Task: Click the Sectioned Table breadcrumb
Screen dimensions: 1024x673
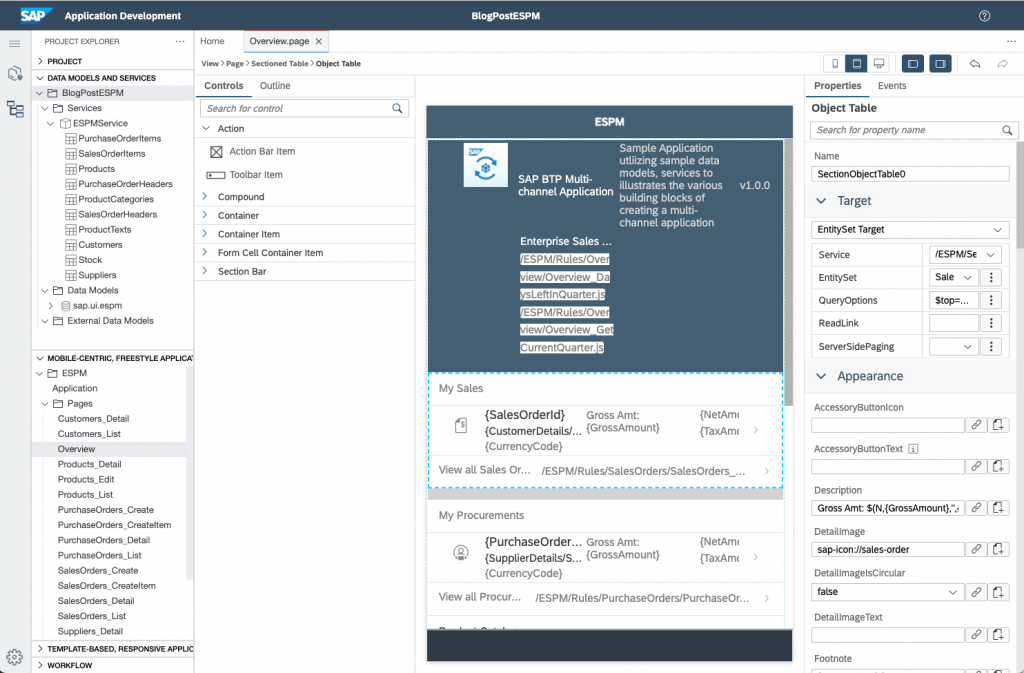Action: point(280,63)
